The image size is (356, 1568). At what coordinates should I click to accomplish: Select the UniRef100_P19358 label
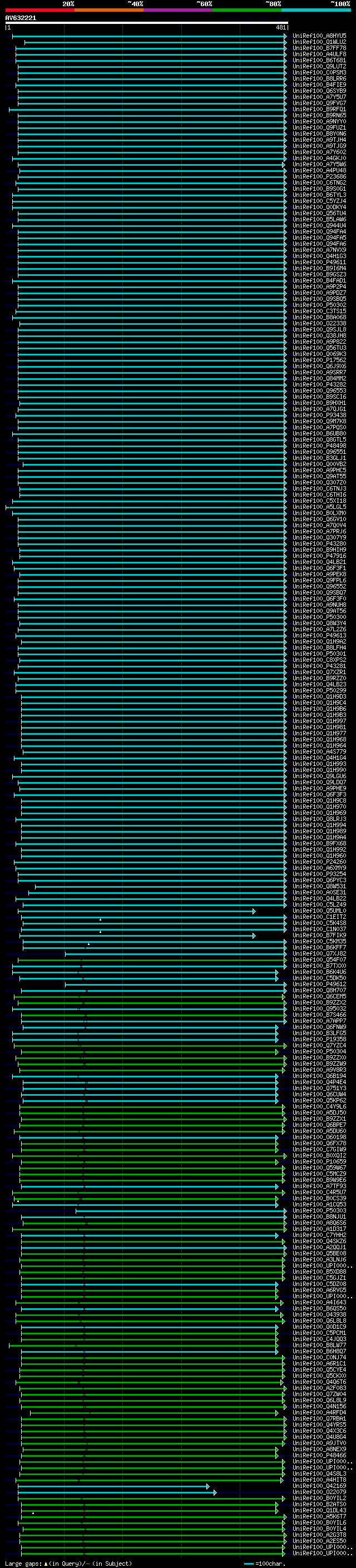[319, 1039]
